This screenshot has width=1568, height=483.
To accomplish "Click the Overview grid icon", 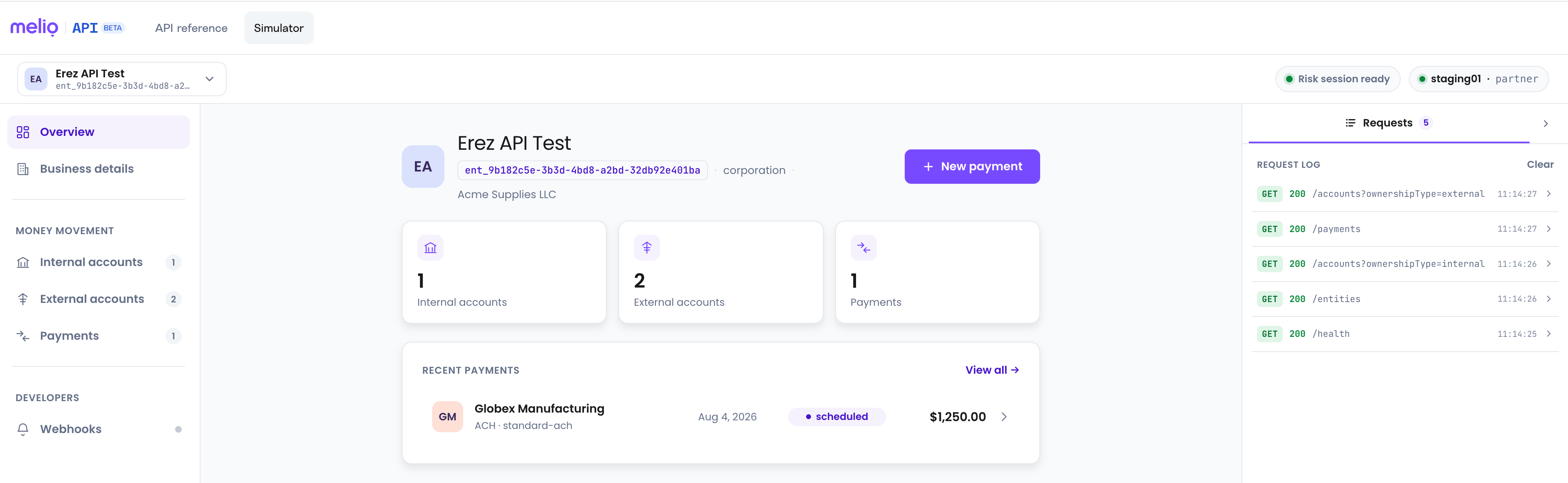I will 23,132.
